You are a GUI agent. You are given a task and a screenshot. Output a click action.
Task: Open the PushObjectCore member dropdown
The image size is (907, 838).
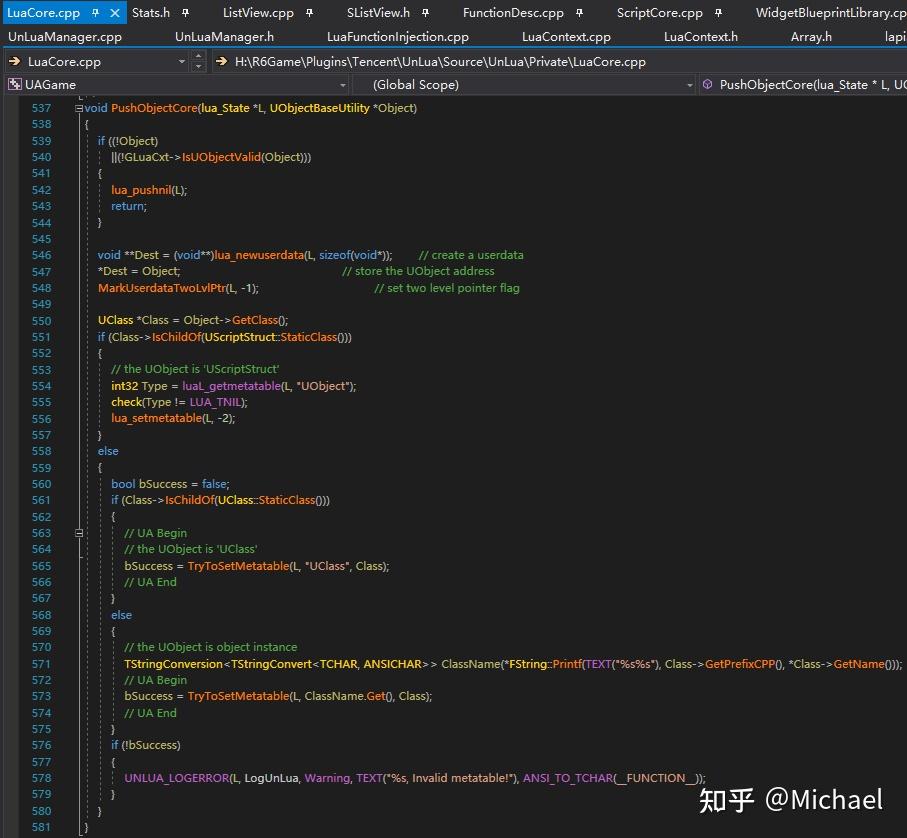803,85
